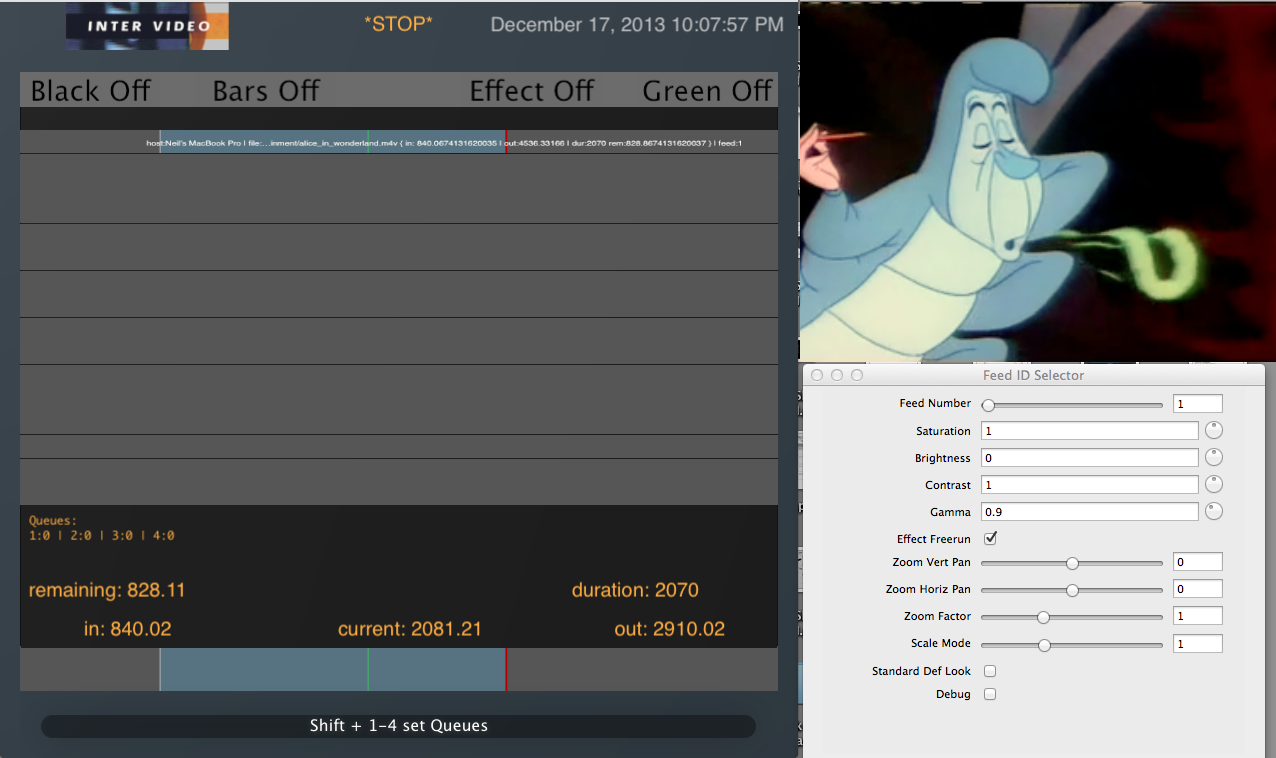
Task: Click the current: 2081.21 readout
Action: point(410,629)
